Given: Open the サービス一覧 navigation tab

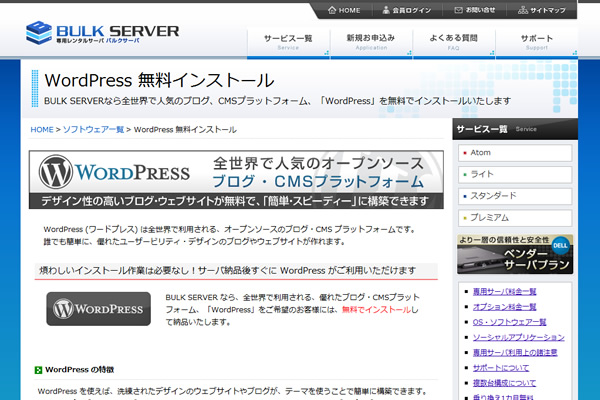Looking at the screenshot, I should pyautogui.click(x=288, y=41).
